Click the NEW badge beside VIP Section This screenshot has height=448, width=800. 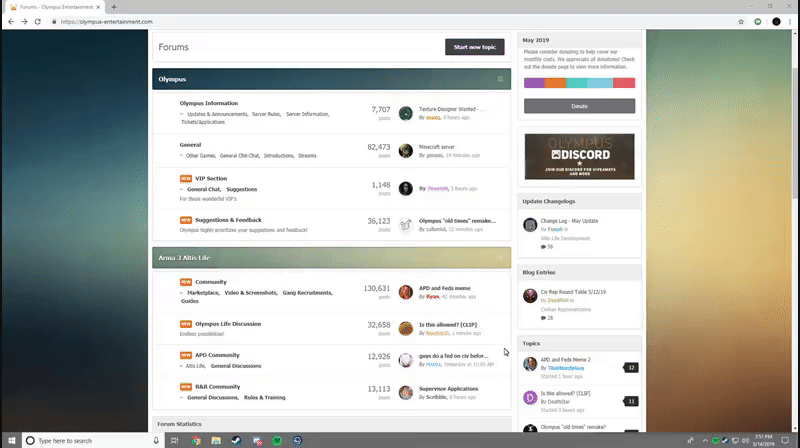(186, 179)
